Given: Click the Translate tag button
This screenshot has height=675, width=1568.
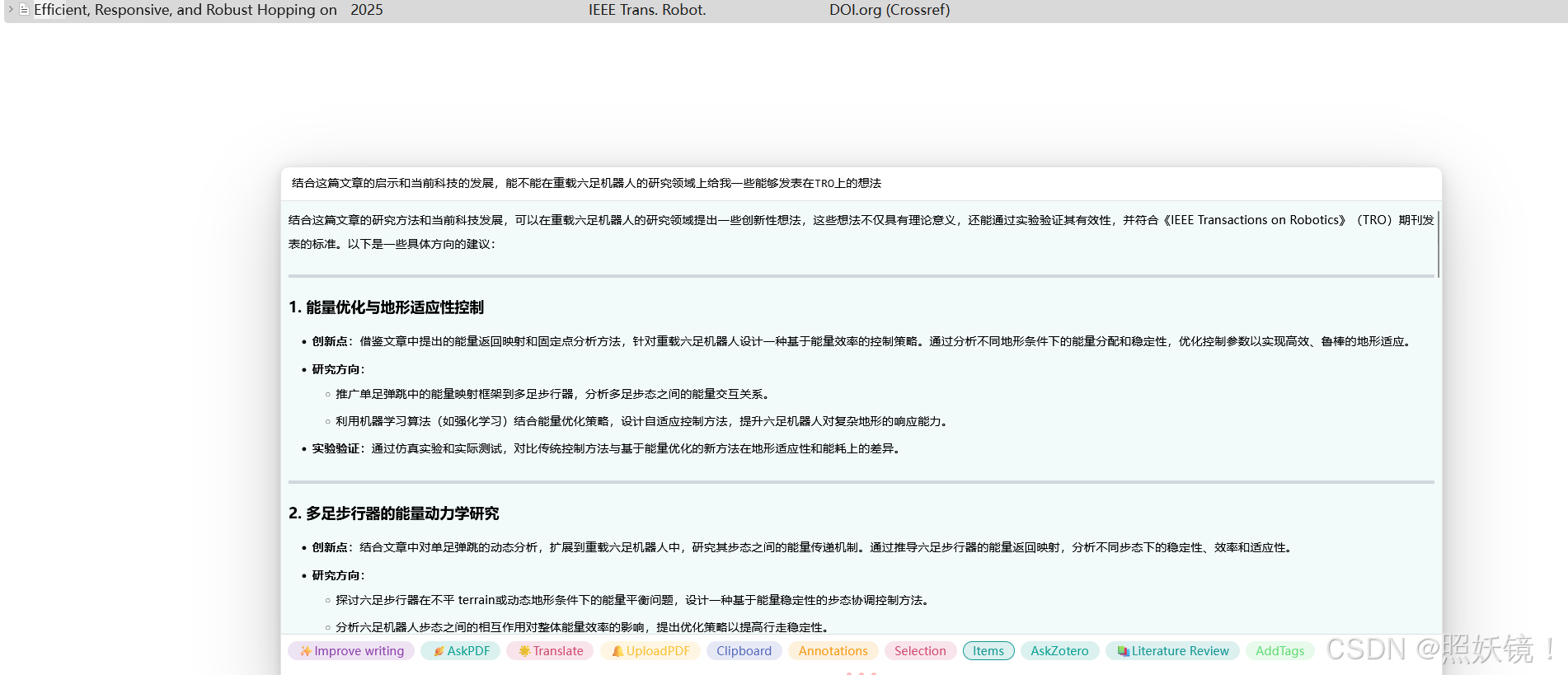Looking at the screenshot, I should tap(550, 651).
